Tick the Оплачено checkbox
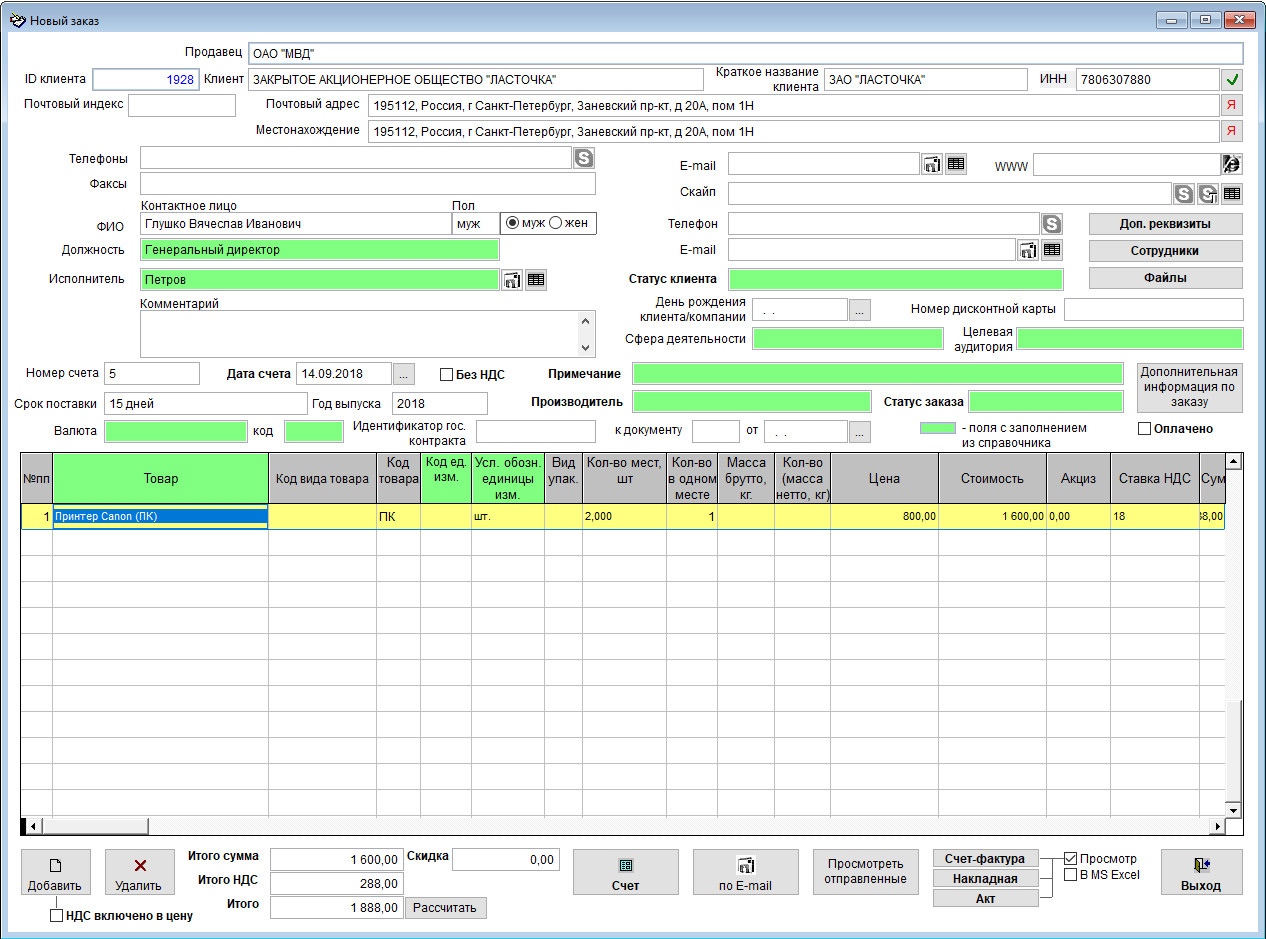Screen dimensions: 1266x939 (x=1145, y=429)
